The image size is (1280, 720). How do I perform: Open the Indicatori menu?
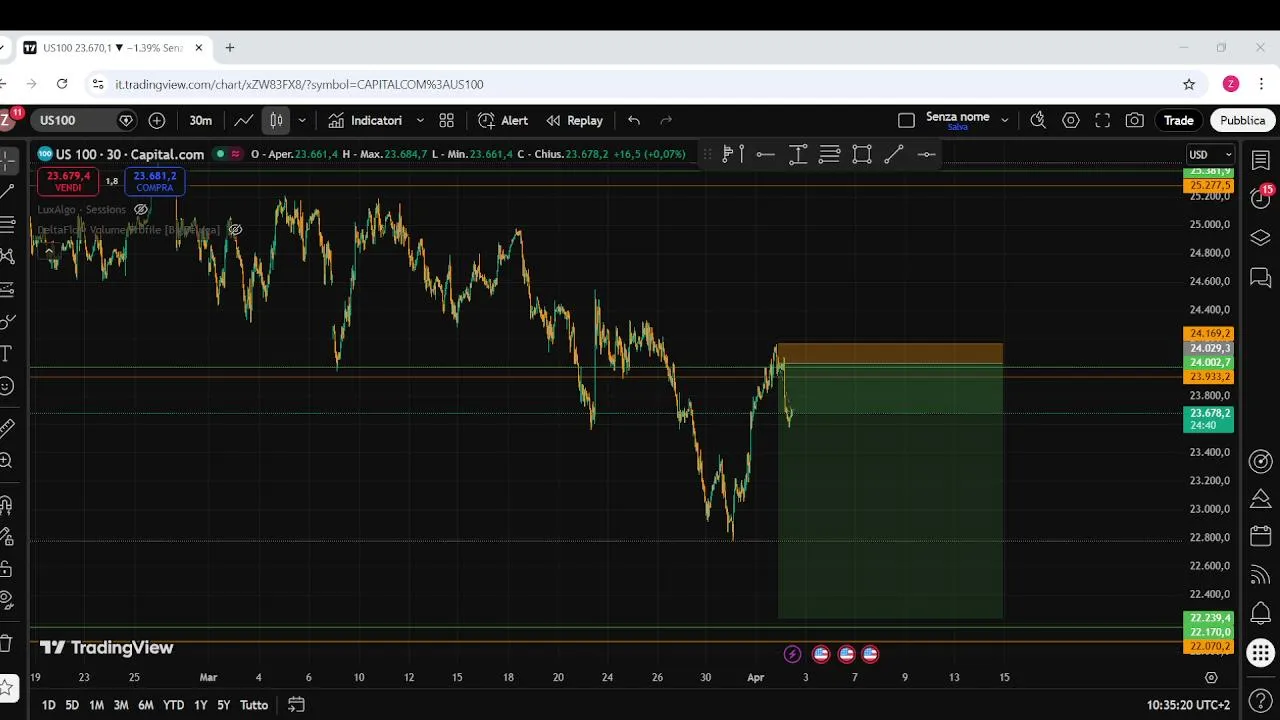click(x=365, y=120)
